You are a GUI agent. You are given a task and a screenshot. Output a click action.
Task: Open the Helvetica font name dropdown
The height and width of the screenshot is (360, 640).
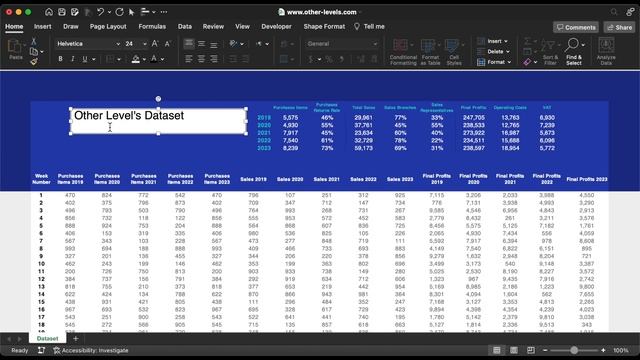click(118, 44)
